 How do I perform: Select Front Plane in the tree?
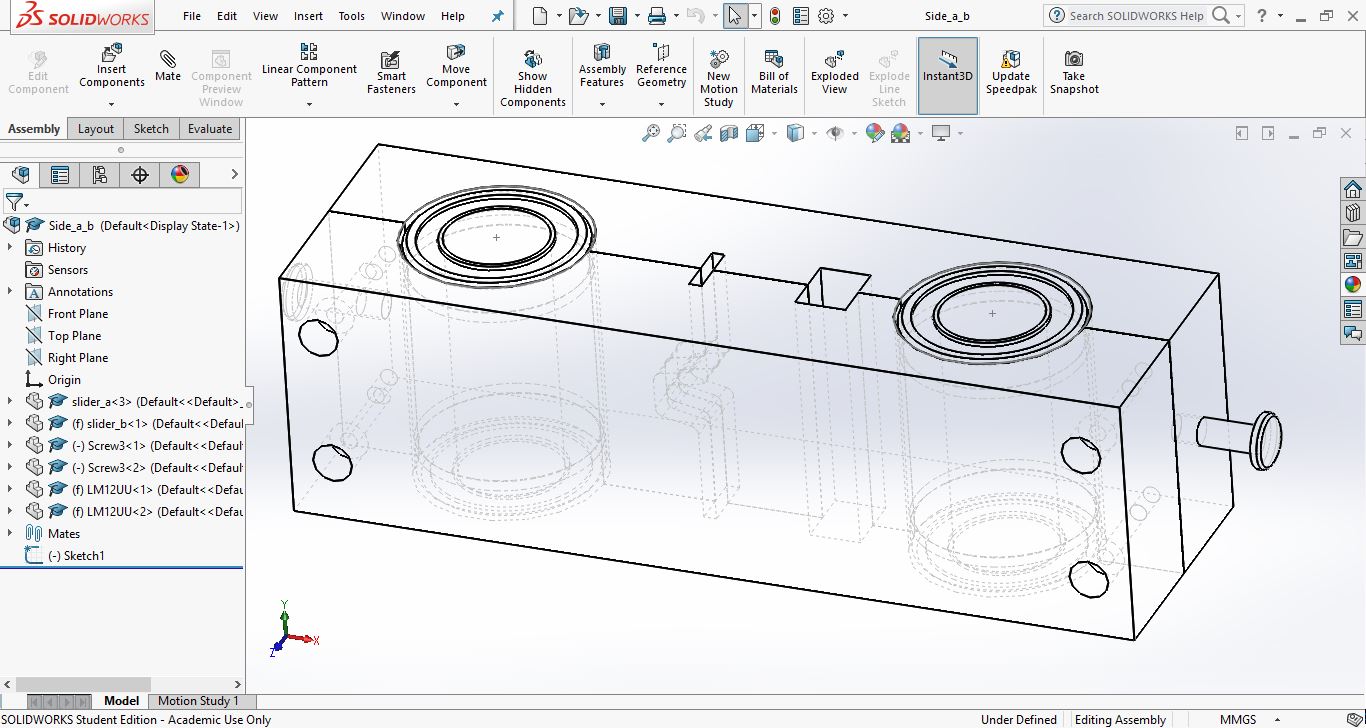(x=77, y=313)
